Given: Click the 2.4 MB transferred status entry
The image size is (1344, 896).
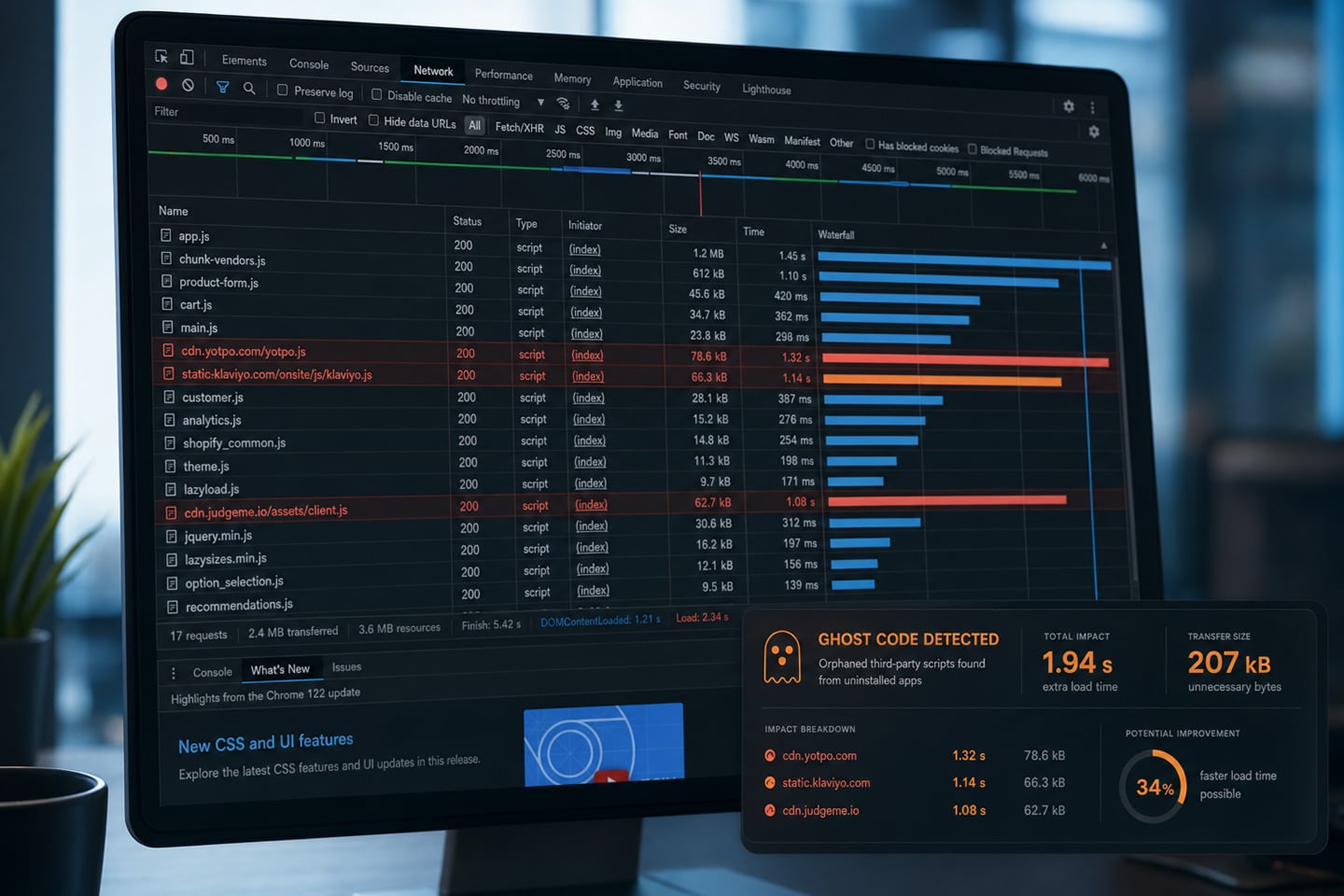Looking at the screenshot, I should (x=293, y=632).
